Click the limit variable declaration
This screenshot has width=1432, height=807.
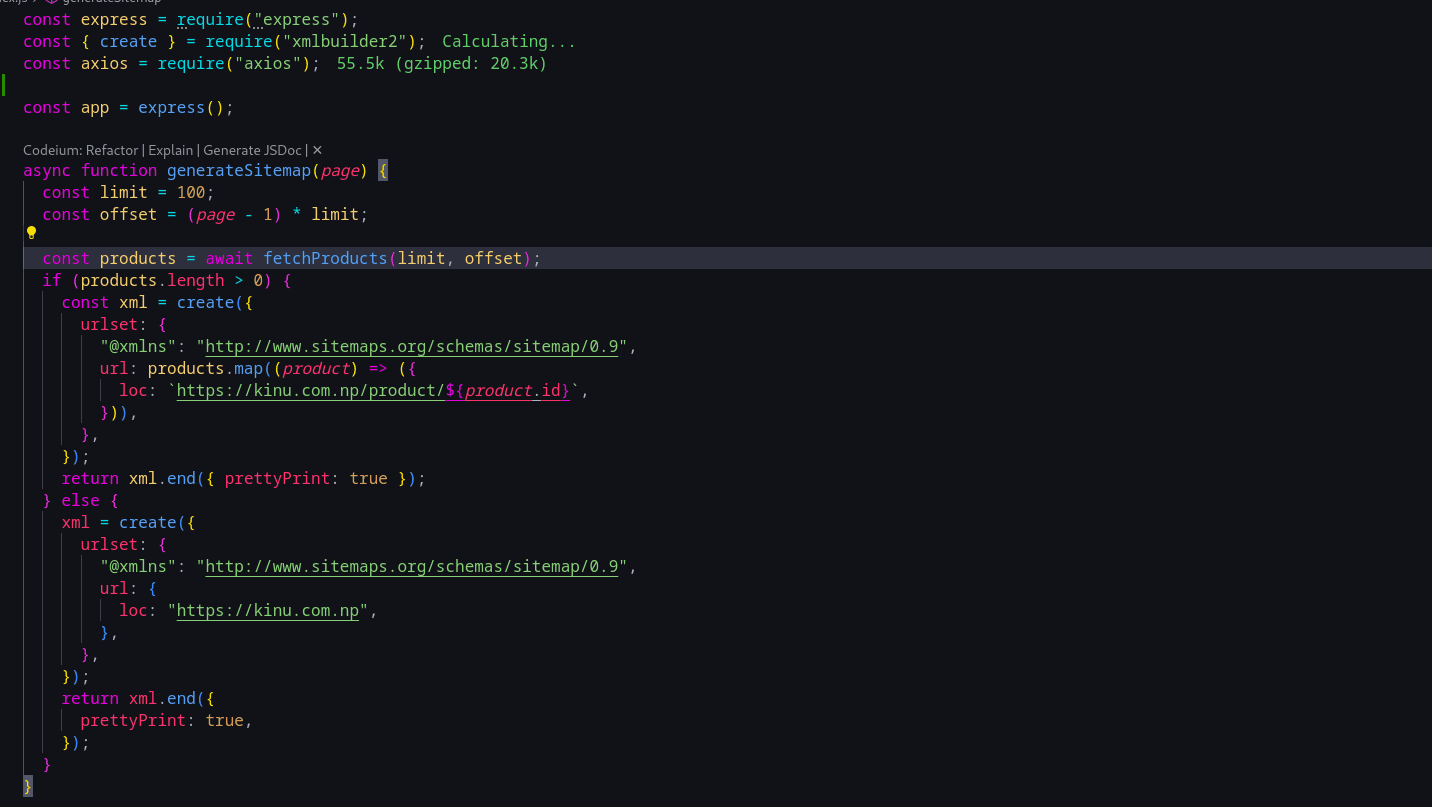(123, 192)
